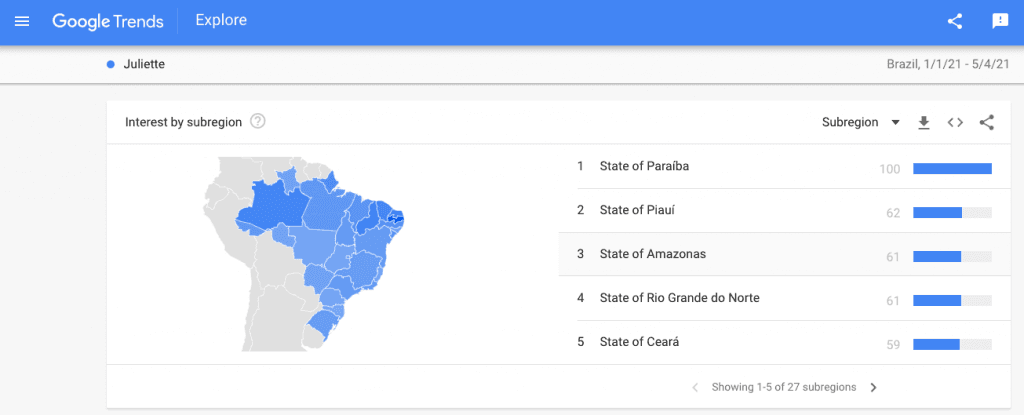Open the interest by subregion help icon
1024x415 pixels.
click(x=258, y=122)
